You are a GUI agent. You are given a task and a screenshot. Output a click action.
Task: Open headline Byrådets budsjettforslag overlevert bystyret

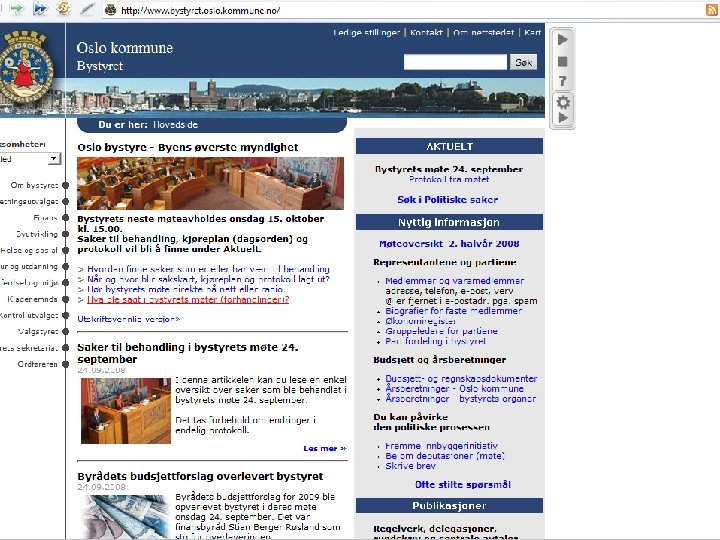(200, 476)
